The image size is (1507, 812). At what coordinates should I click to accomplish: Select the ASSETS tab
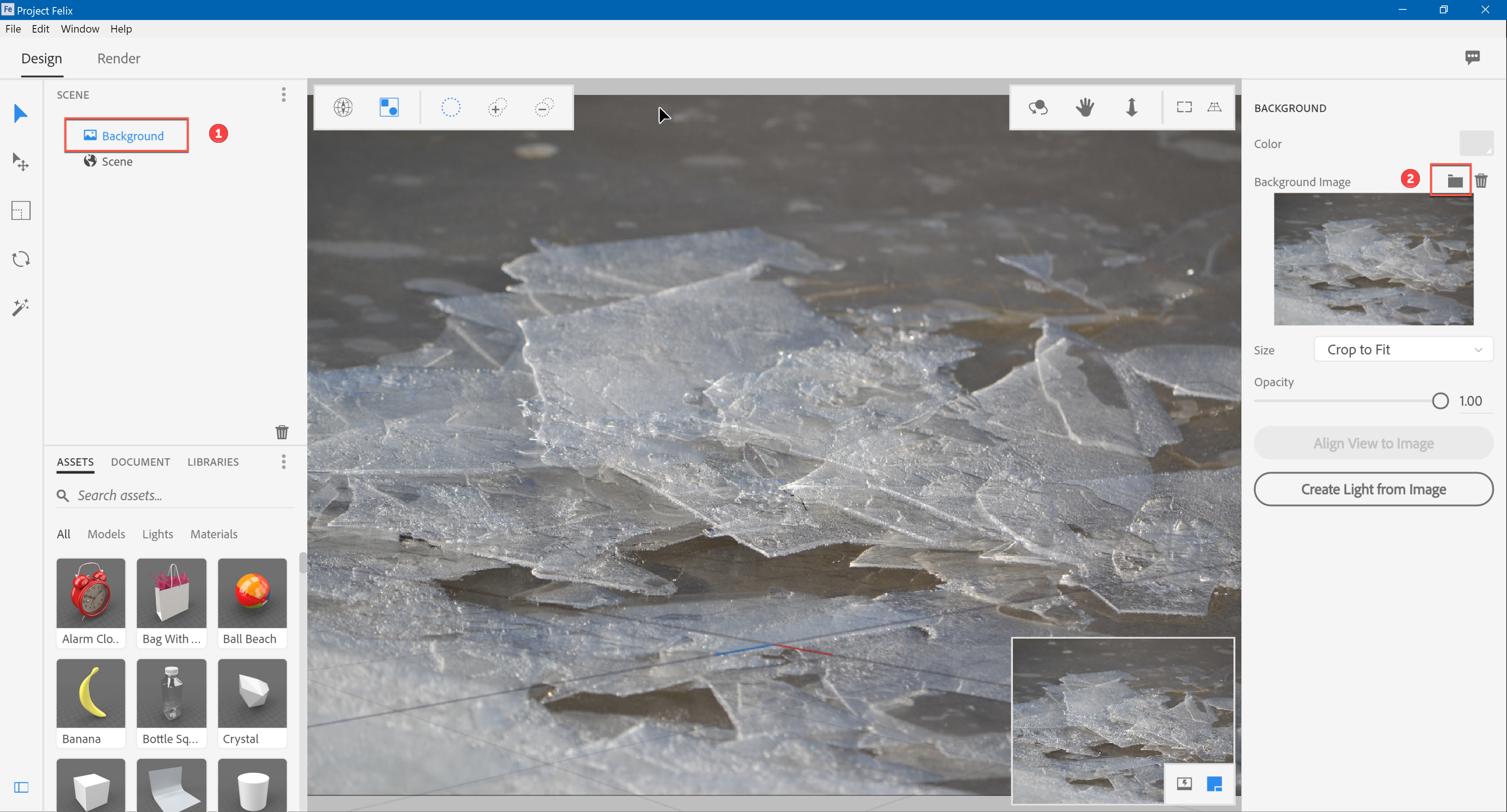75,462
